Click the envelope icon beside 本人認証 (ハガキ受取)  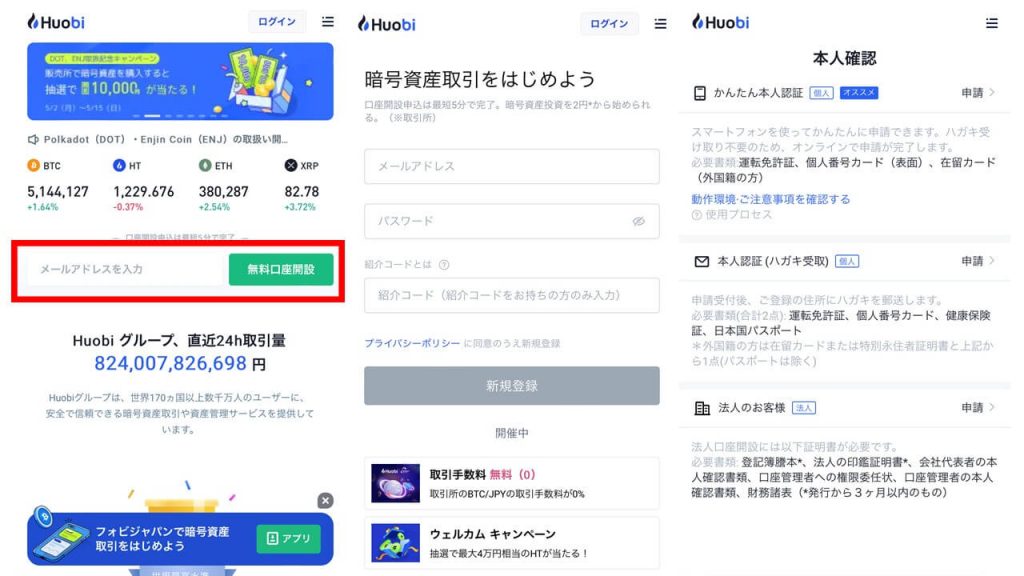tap(701, 261)
